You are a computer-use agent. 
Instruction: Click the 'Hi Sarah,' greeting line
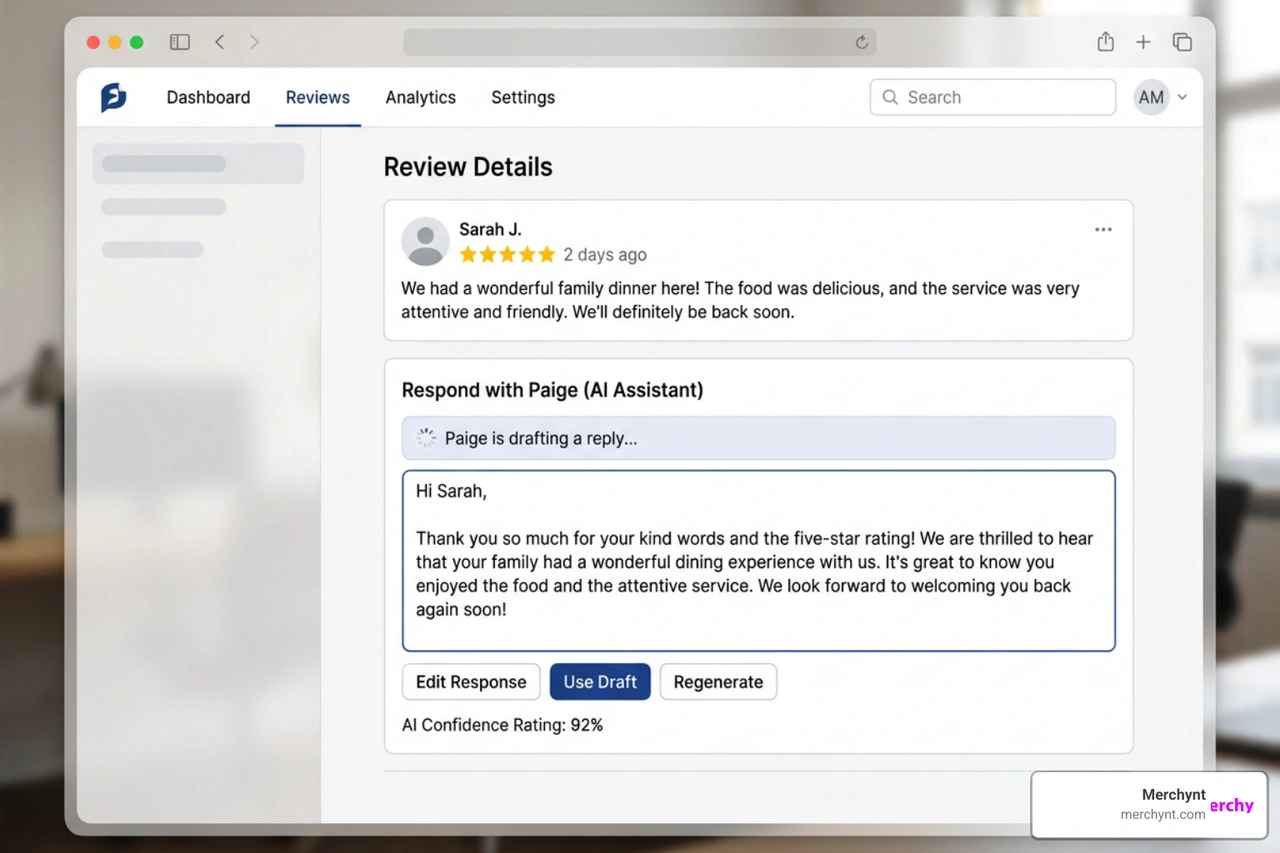coord(451,491)
